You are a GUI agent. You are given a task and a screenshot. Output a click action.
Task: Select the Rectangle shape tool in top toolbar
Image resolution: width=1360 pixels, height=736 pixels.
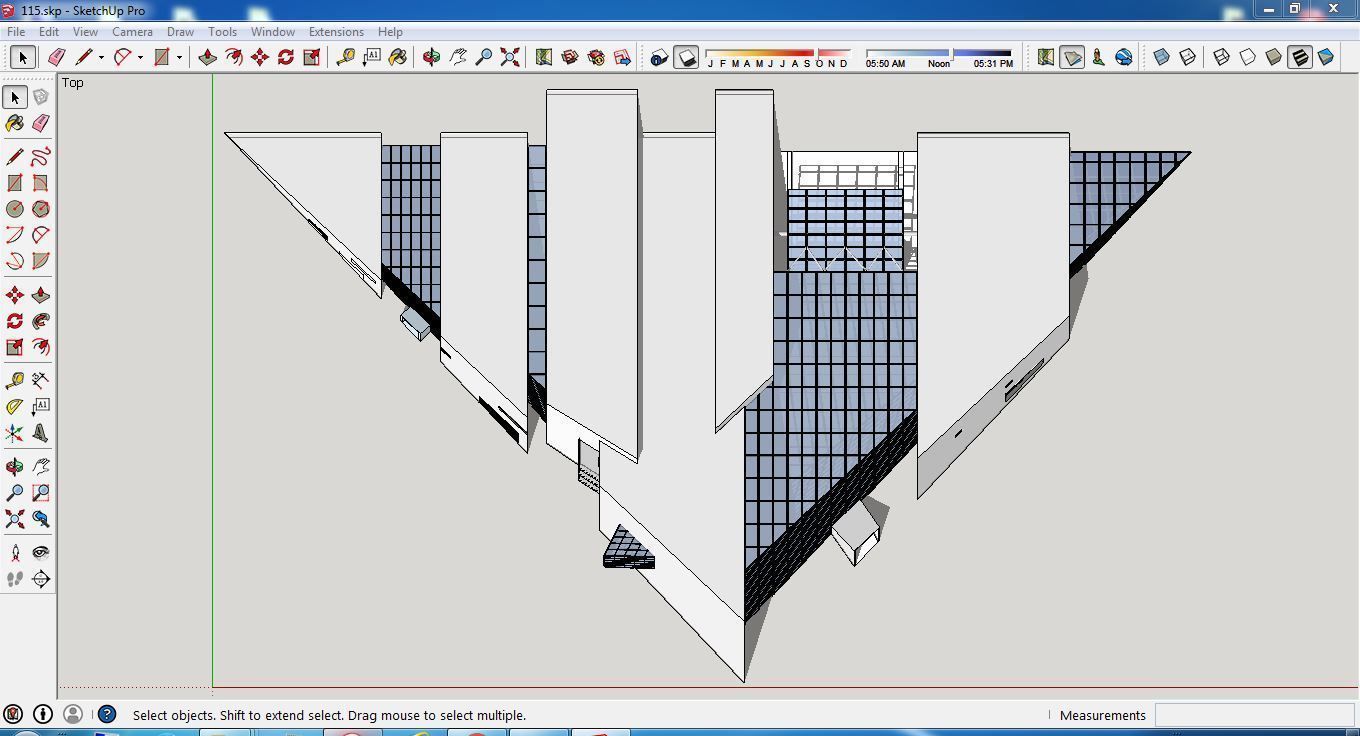point(161,58)
